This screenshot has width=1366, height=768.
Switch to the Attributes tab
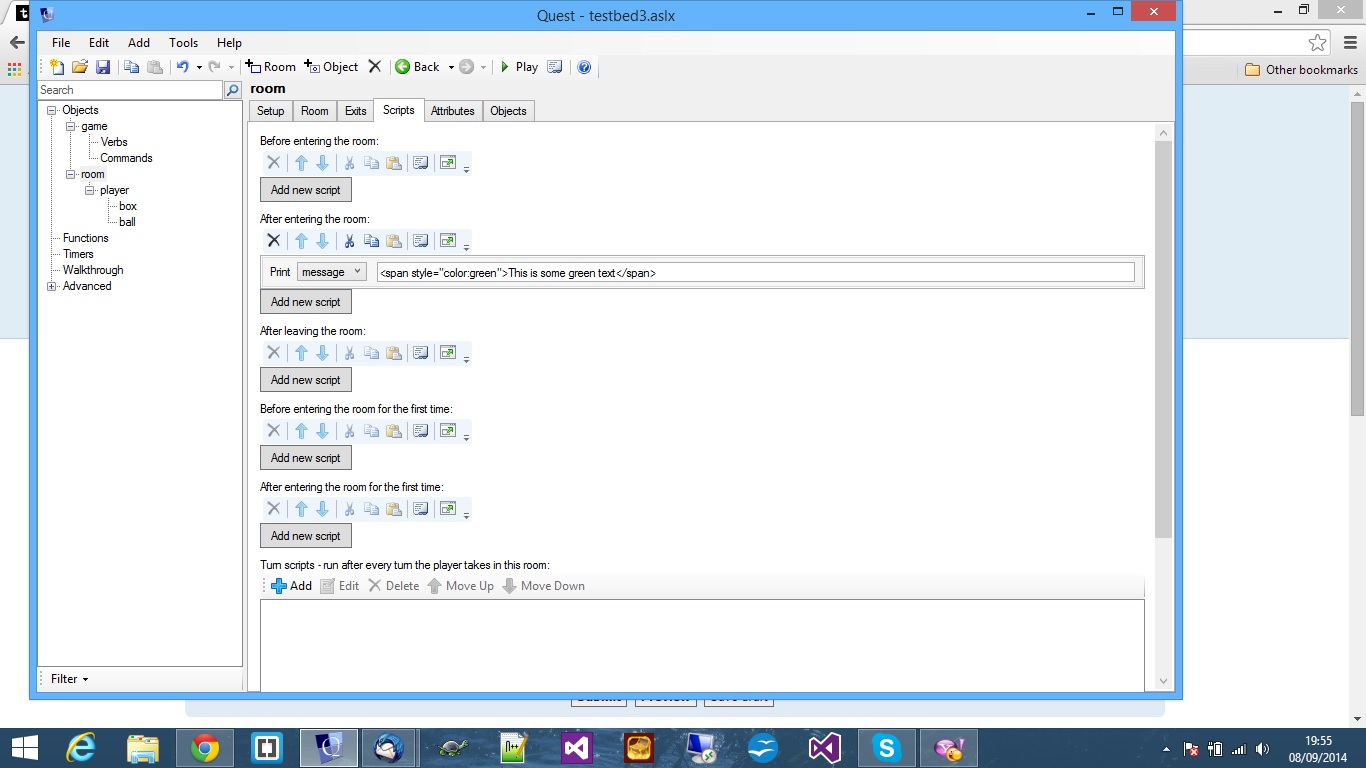[x=452, y=111]
